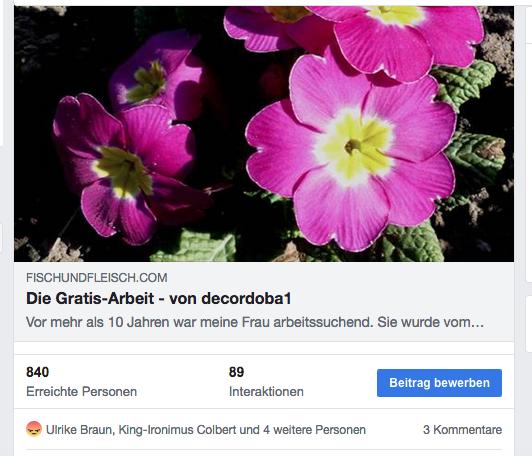
Task: Open article titled Die Gratis-Arbeit - von decordoba1
Action: (158, 299)
